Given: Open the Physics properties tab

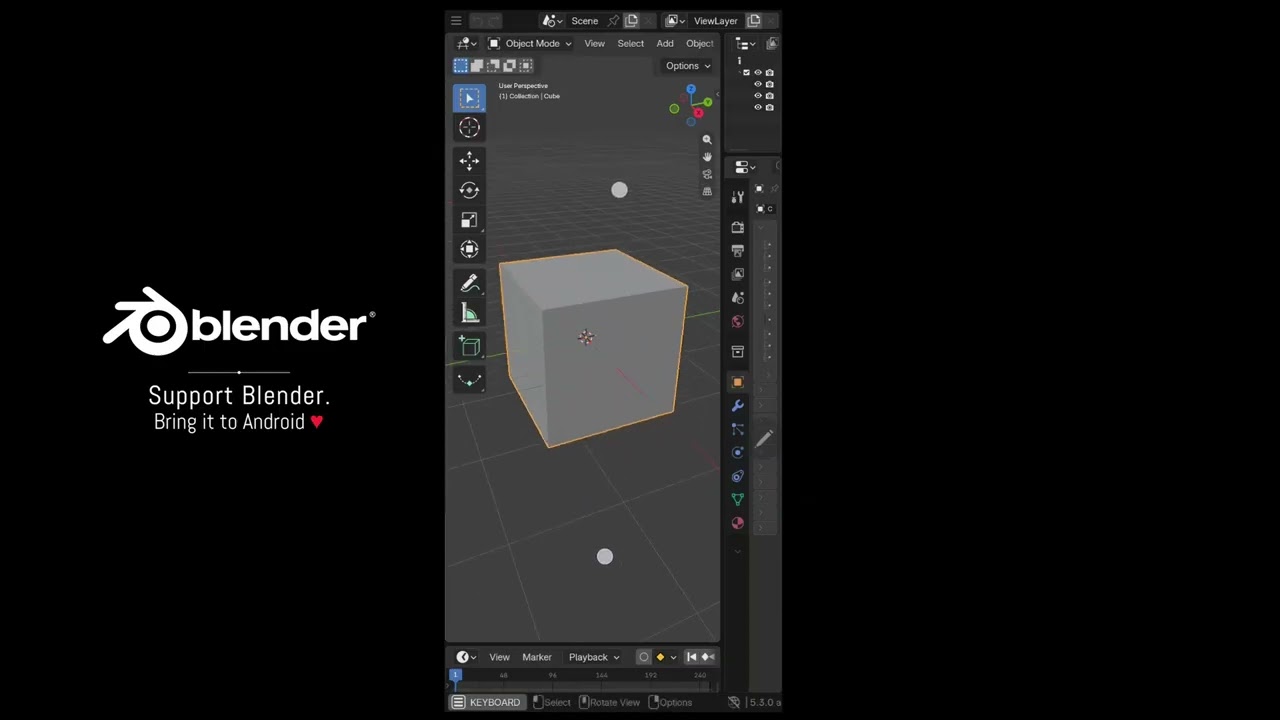Looking at the screenshot, I should tap(738, 452).
